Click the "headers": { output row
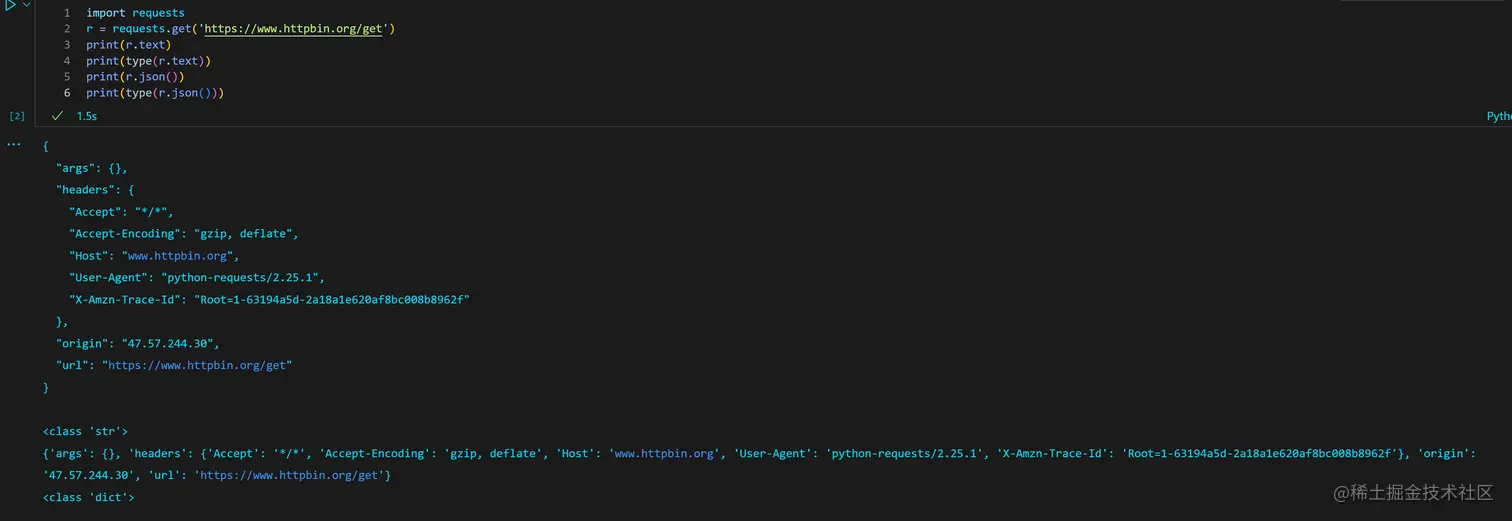This screenshot has height=521, width=1512. (x=95, y=189)
